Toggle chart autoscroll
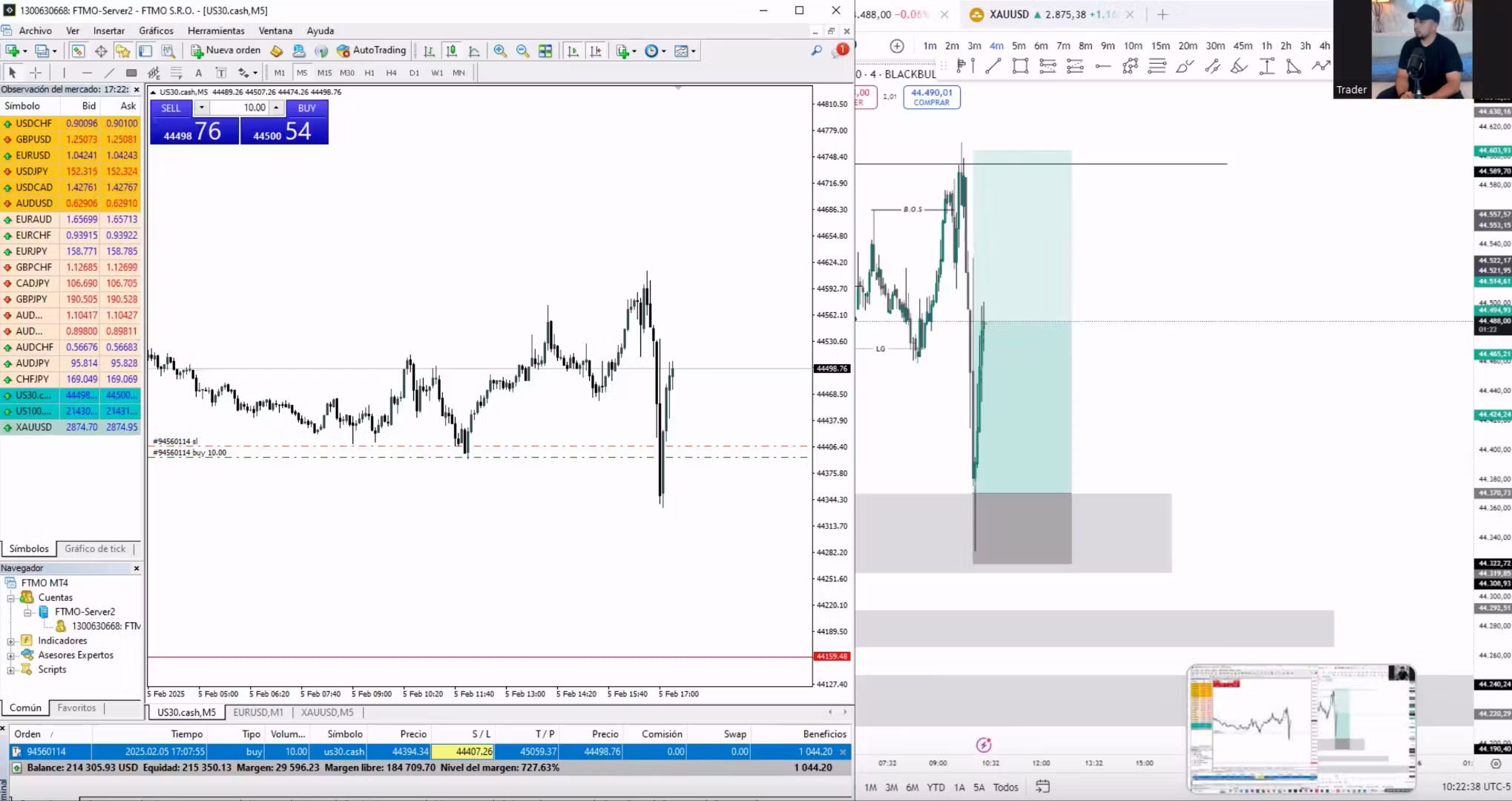1512x801 pixels. [573, 50]
